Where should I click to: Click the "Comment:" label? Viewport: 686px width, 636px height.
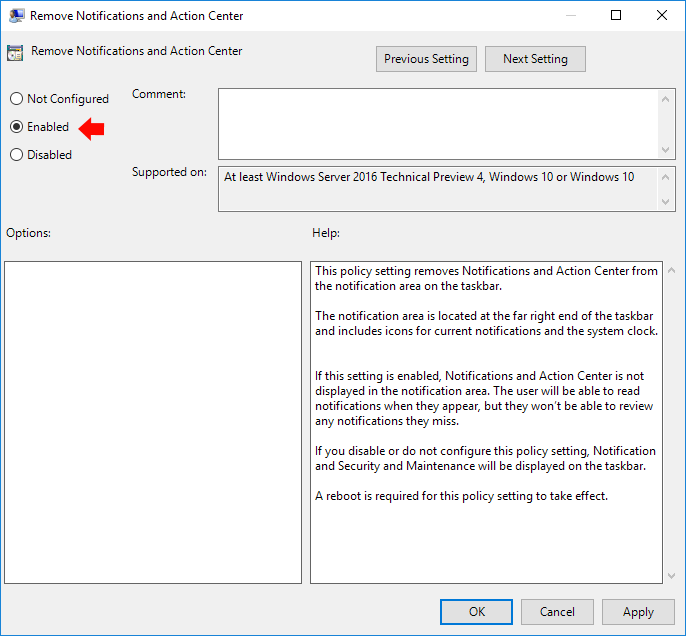(x=159, y=94)
